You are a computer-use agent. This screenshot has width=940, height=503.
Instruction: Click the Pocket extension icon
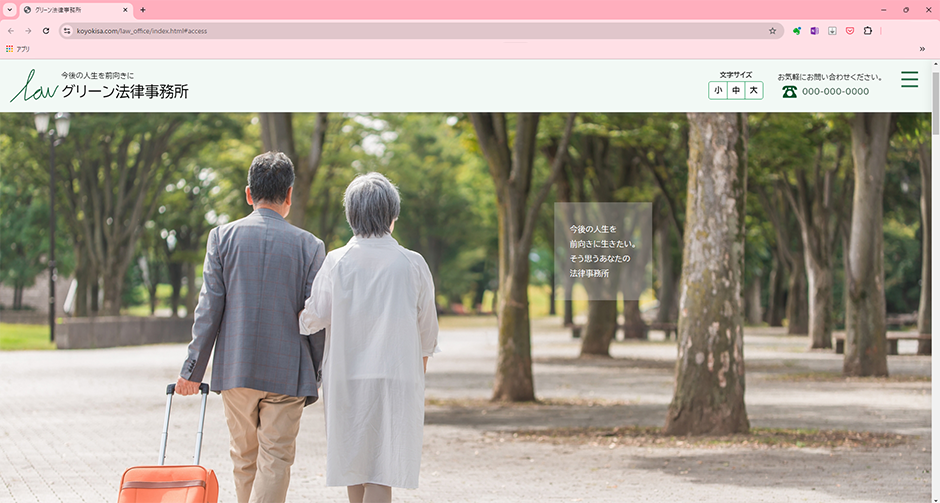(x=850, y=31)
